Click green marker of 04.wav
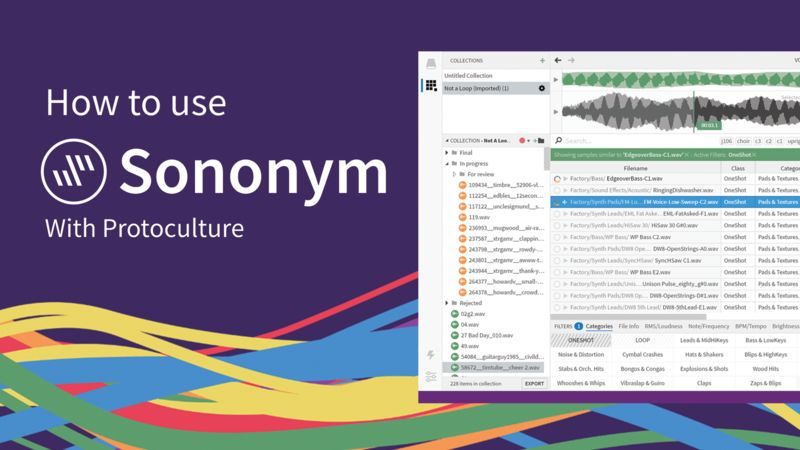800x450 pixels. click(x=455, y=324)
